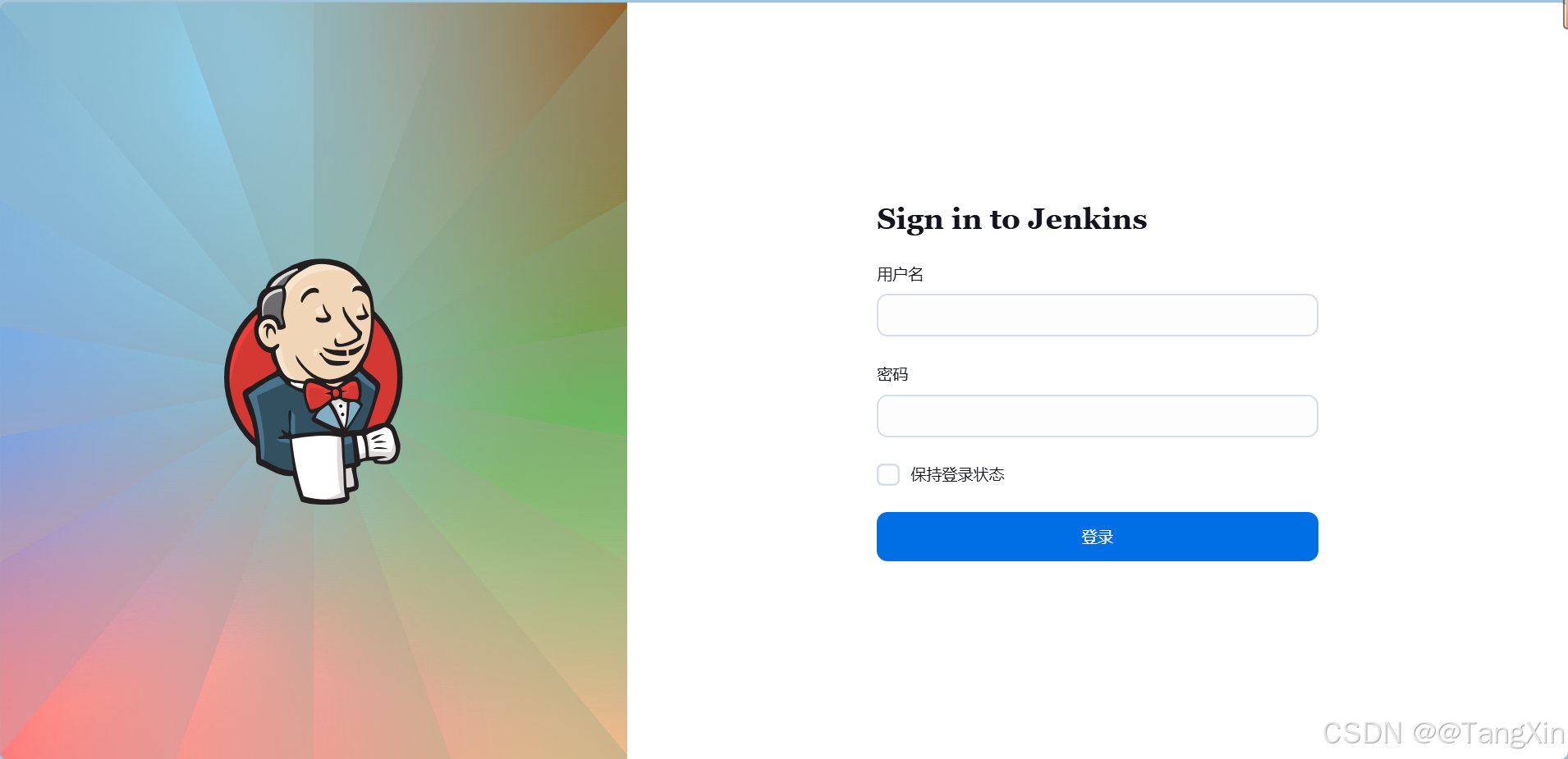This screenshot has width=1568, height=759.
Task: Click the butler's ear
Action: click(268, 332)
